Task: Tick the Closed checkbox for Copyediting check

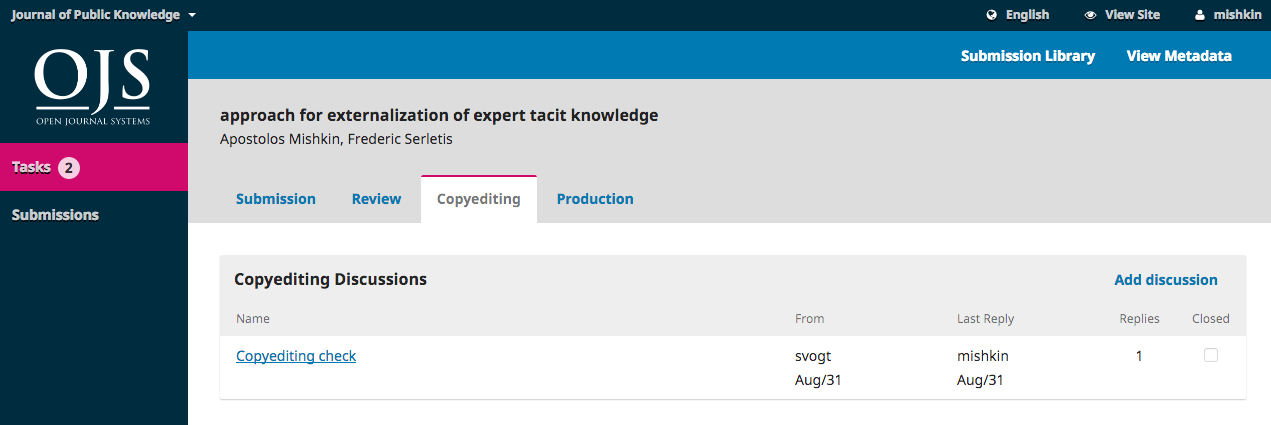Action: pyautogui.click(x=1211, y=355)
